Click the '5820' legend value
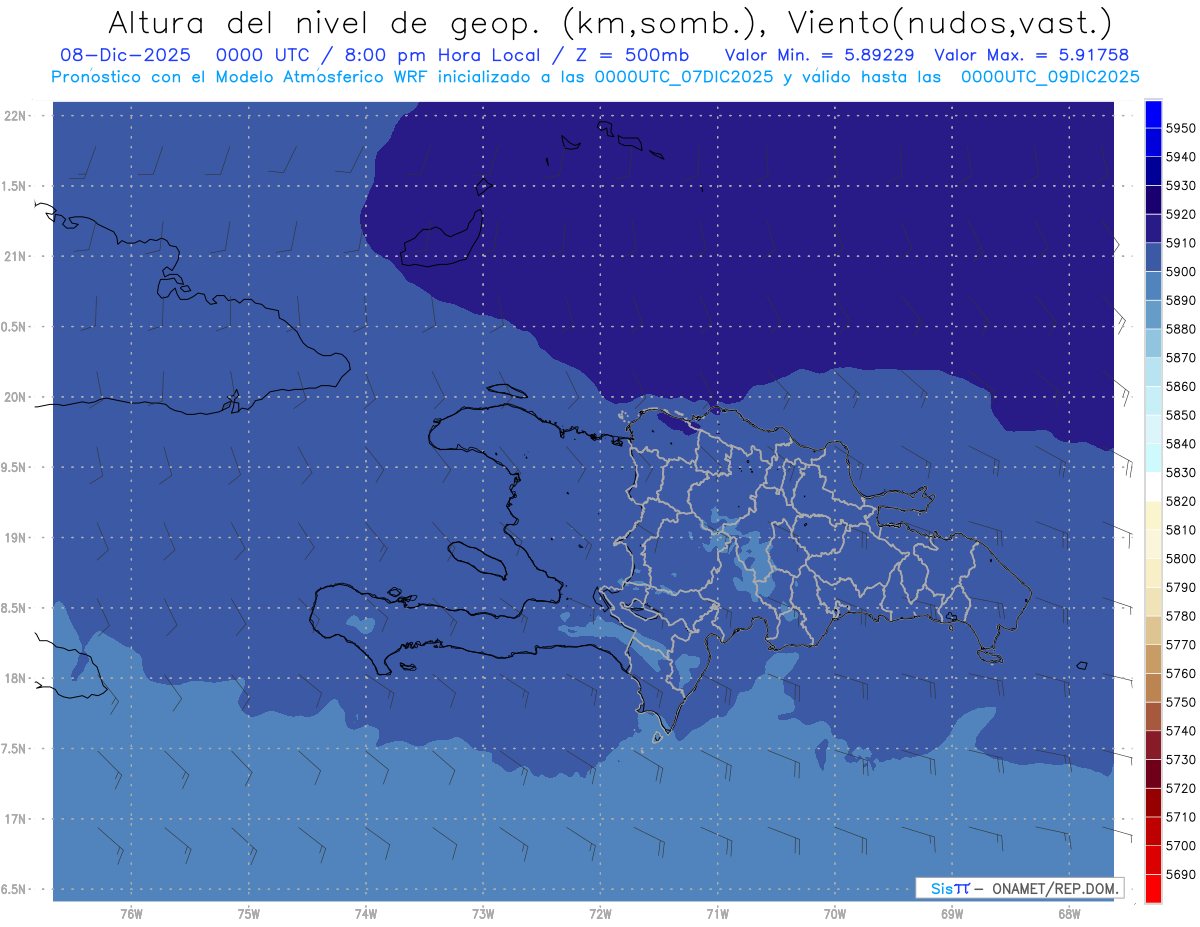The width and height of the screenshot is (1200, 927). click(1181, 501)
